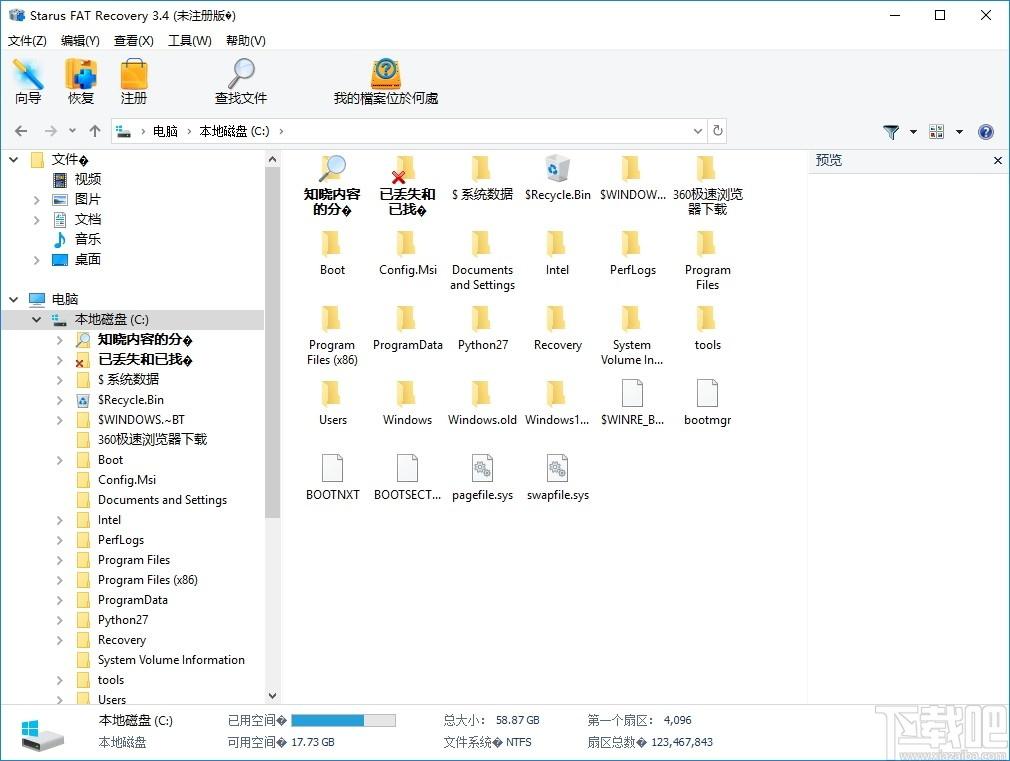Screen dimensions: 1010x761
Task: Expand the Program Files tree node
Action: [x=60, y=560]
